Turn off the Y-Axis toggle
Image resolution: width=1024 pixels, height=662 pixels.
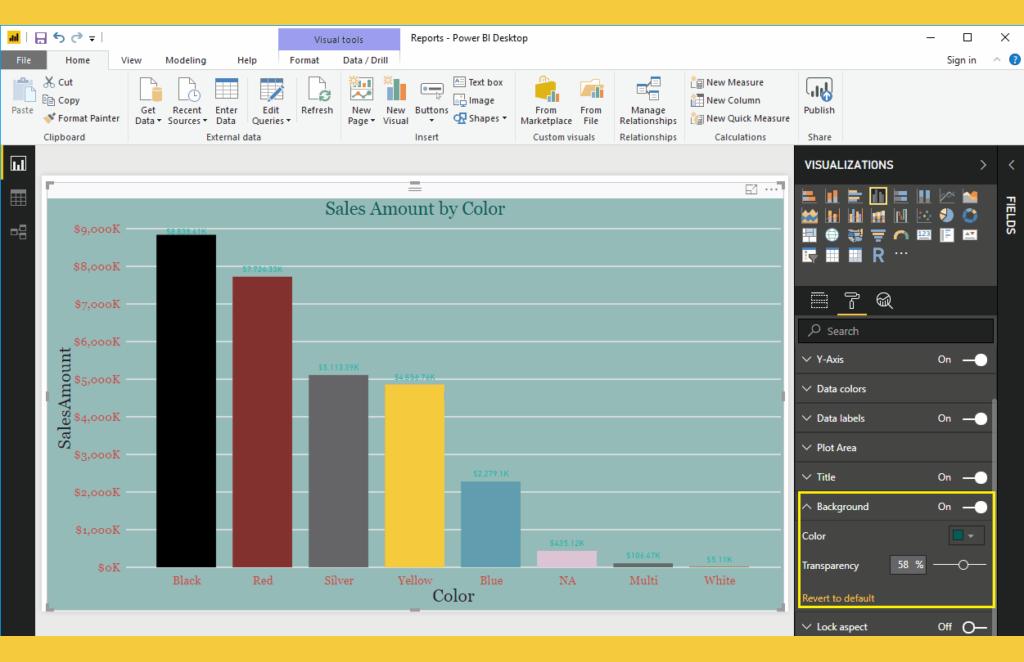[x=975, y=360]
